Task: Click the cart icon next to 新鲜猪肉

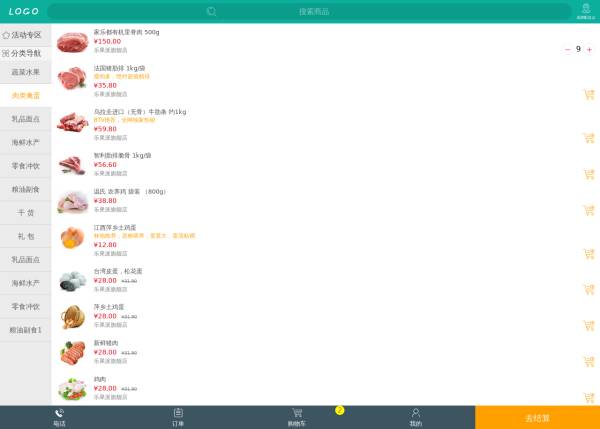Action: click(x=588, y=361)
